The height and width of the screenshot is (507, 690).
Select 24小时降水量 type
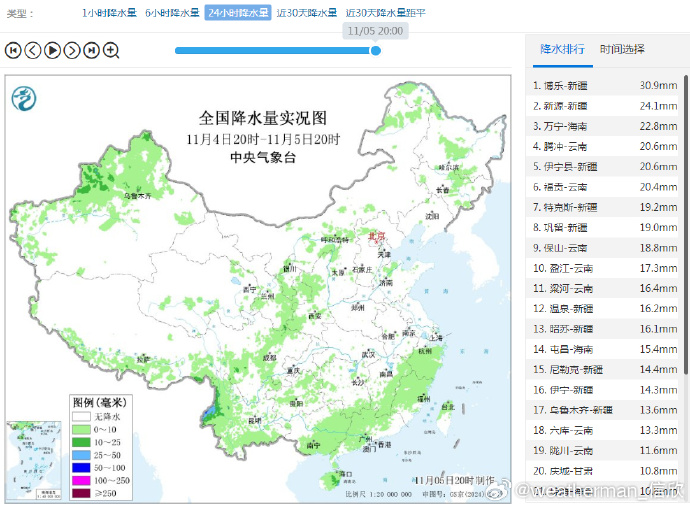click(238, 13)
